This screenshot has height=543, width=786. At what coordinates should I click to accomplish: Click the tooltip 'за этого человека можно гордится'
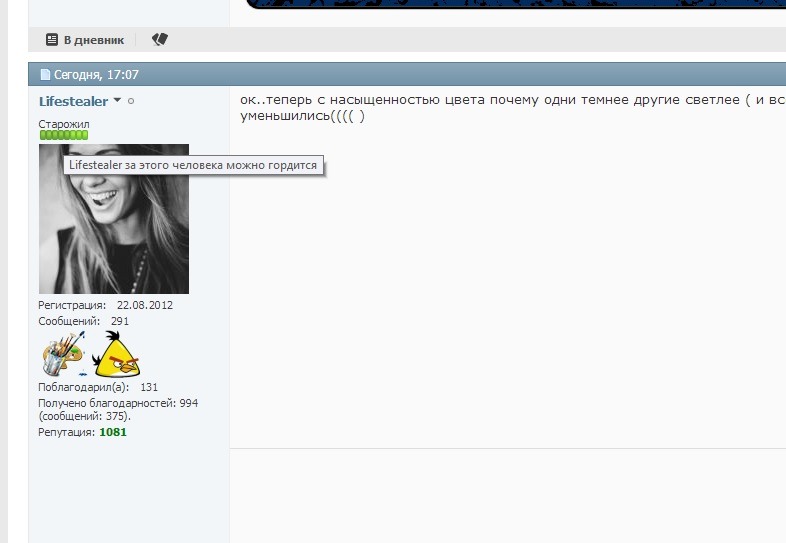pyautogui.click(x=193, y=165)
